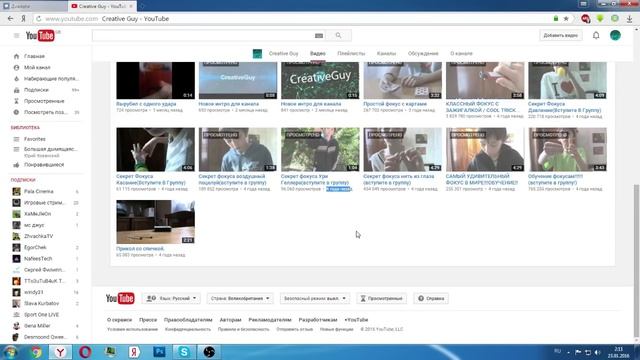
Task: Switch to the Плейлисты channel tab
Action: pos(351,53)
